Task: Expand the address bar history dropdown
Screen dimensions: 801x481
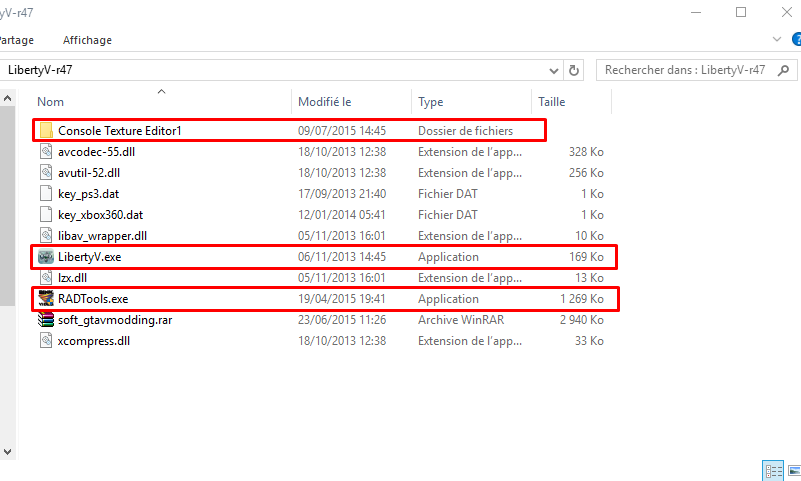Action: coord(553,70)
